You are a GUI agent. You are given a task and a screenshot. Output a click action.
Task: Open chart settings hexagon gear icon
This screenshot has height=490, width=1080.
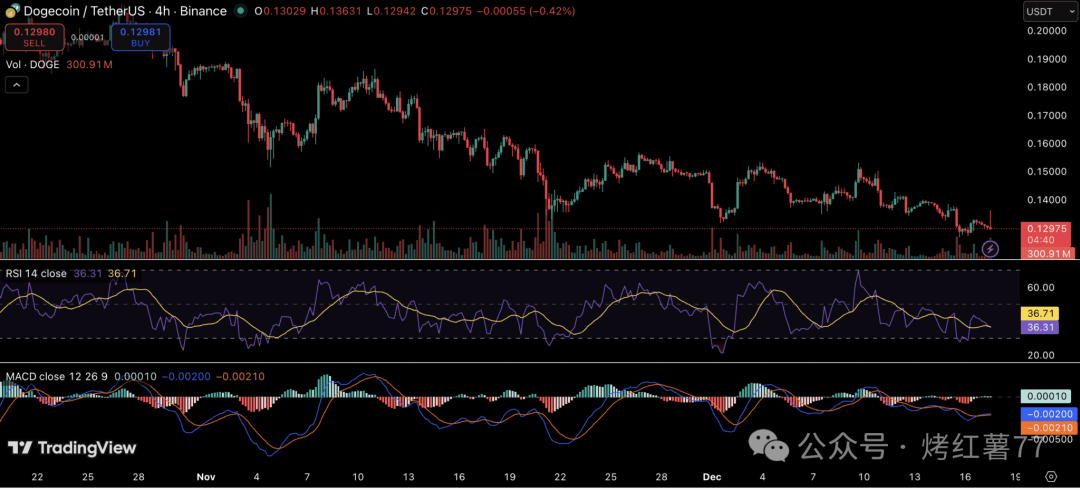[1051, 476]
